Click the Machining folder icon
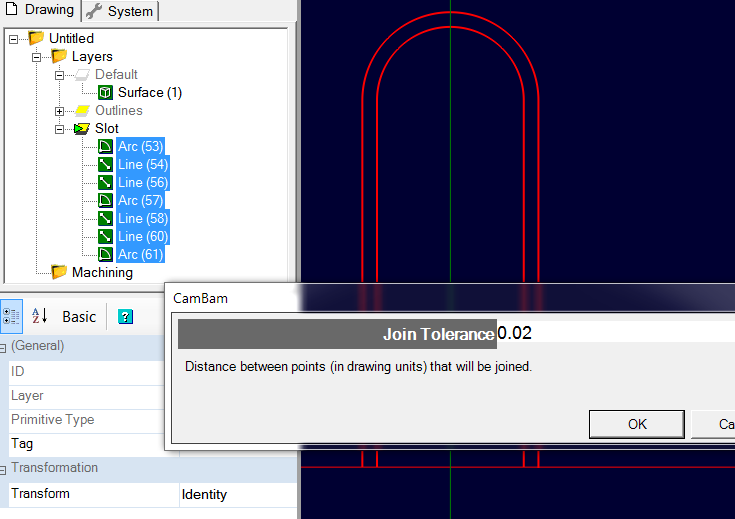The height and width of the screenshot is (519, 735). click(x=59, y=271)
